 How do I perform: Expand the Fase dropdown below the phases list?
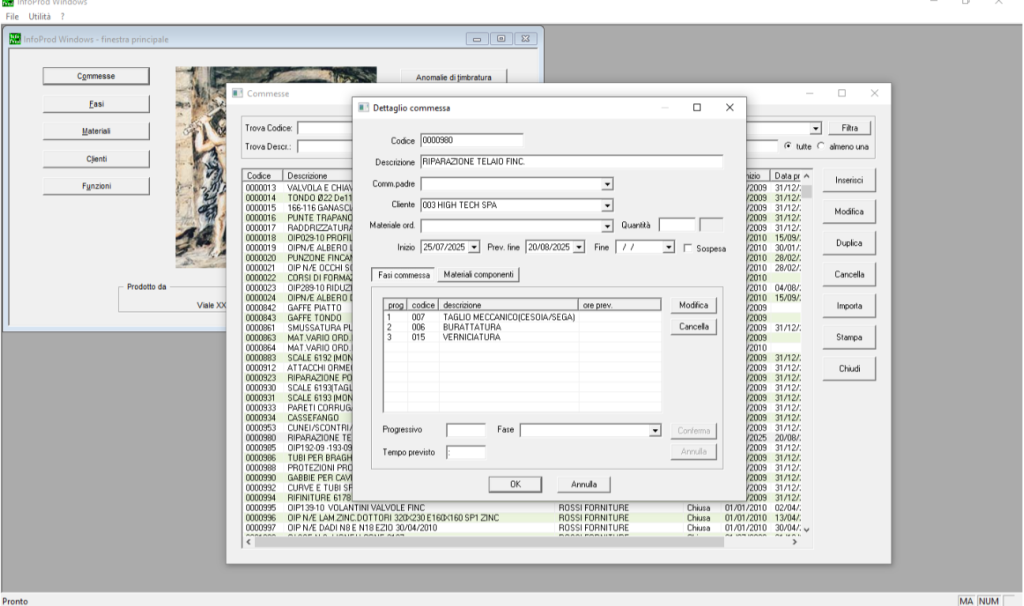(656, 430)
